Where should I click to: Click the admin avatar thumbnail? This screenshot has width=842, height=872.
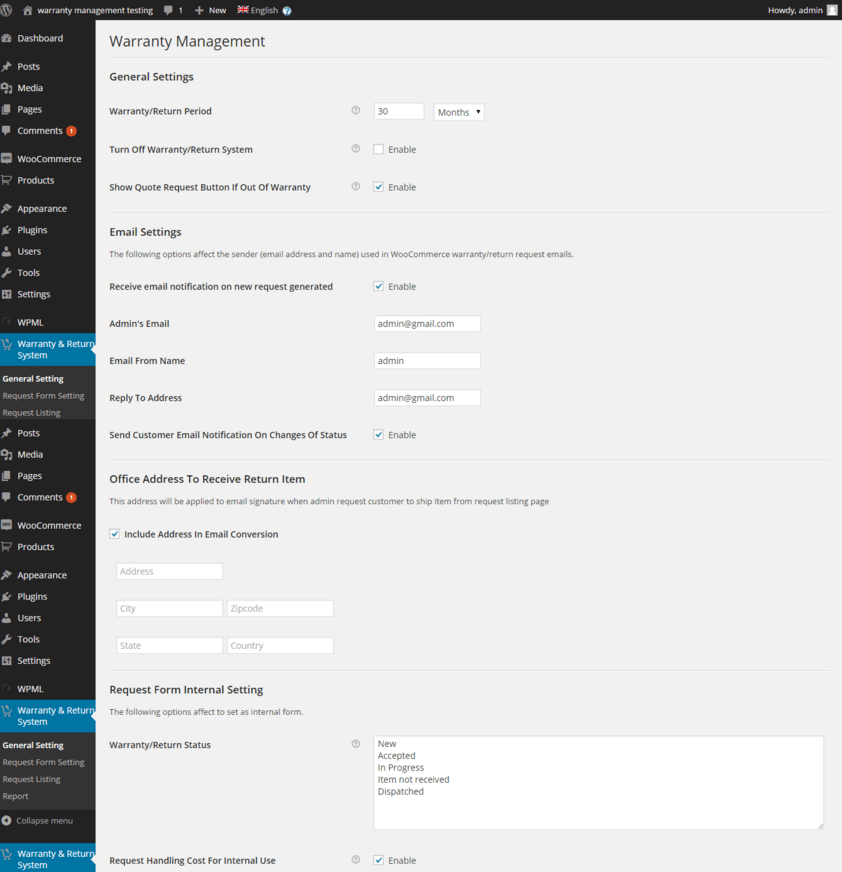[832, 10]
